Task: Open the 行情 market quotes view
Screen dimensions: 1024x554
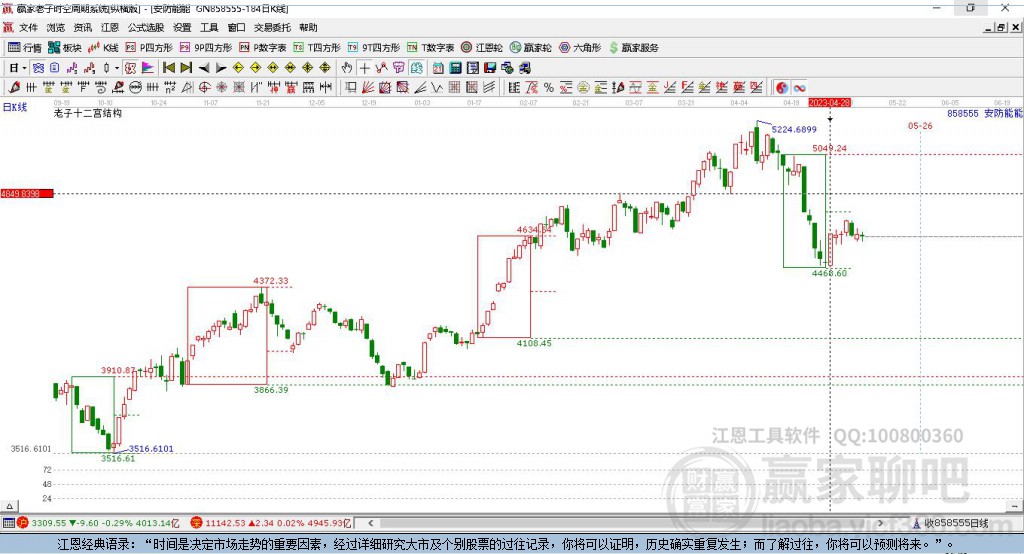Action: coord(25,47)
